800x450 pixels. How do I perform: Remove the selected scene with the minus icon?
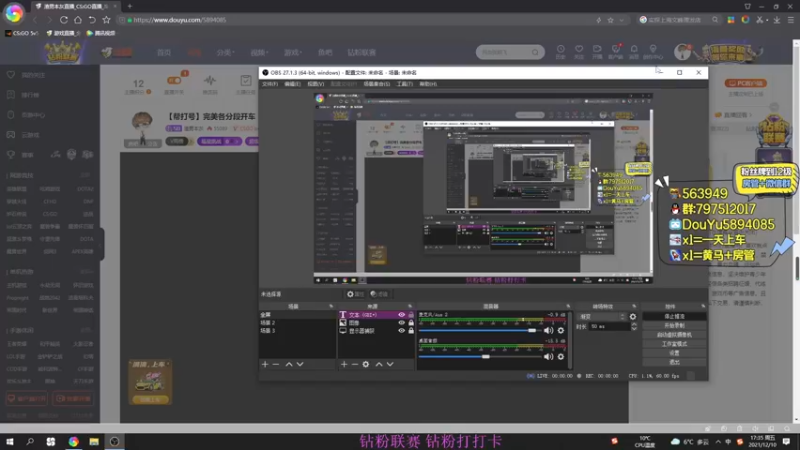[276, 364]
